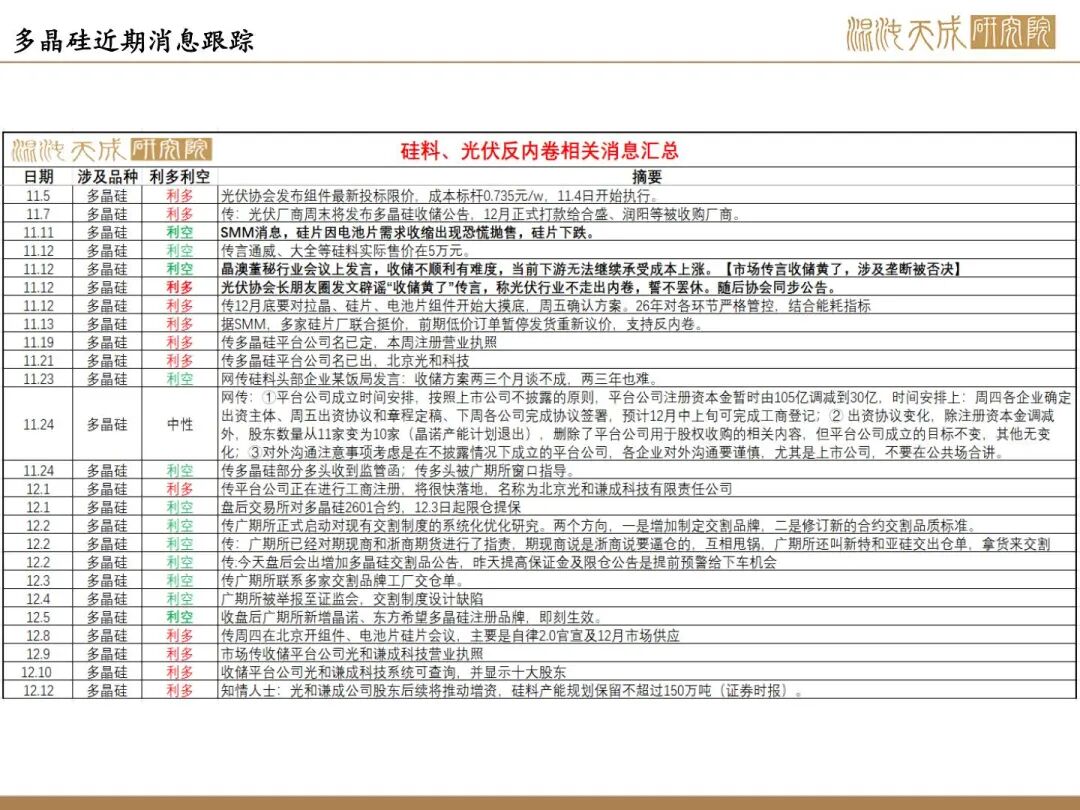This screenshot has width=1080, height=810.
Task: Click the date cell 11.5
Action: 39,196
